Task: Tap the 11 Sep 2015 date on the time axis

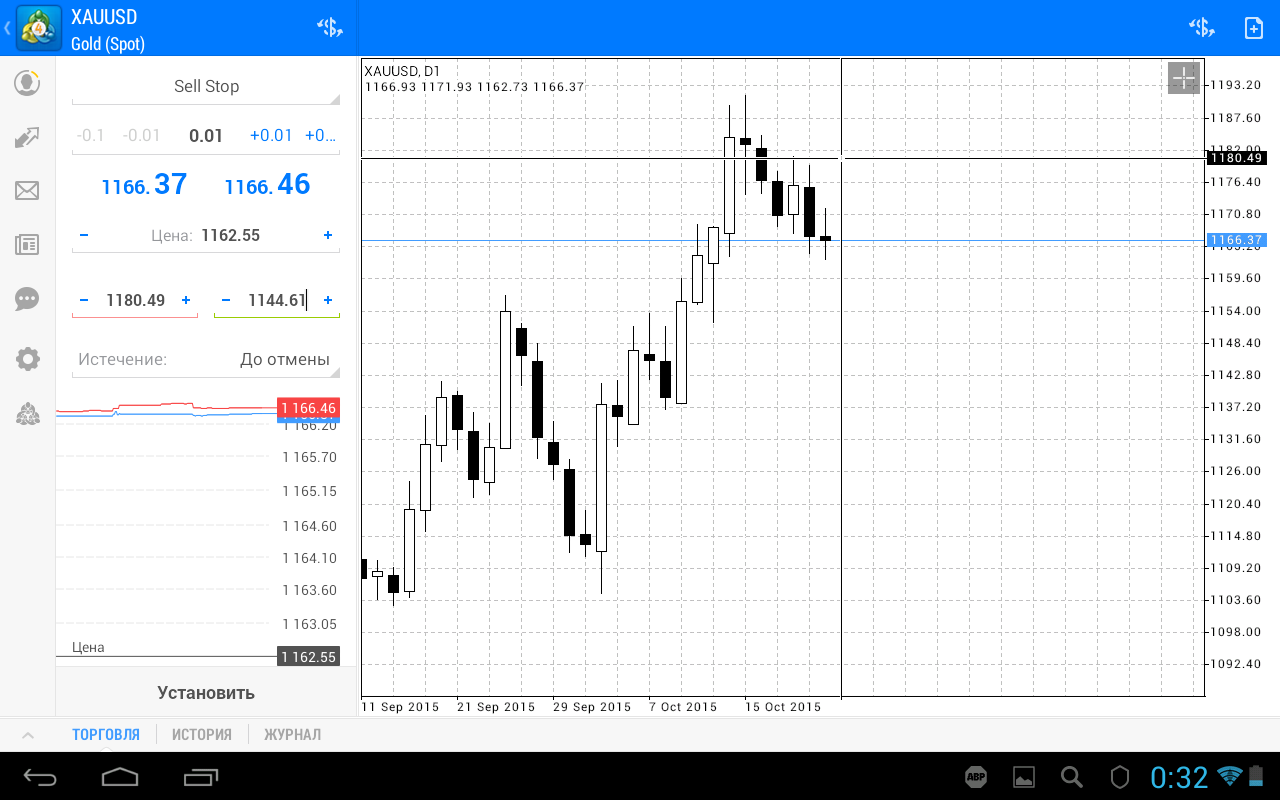Action: pos(400,707)
